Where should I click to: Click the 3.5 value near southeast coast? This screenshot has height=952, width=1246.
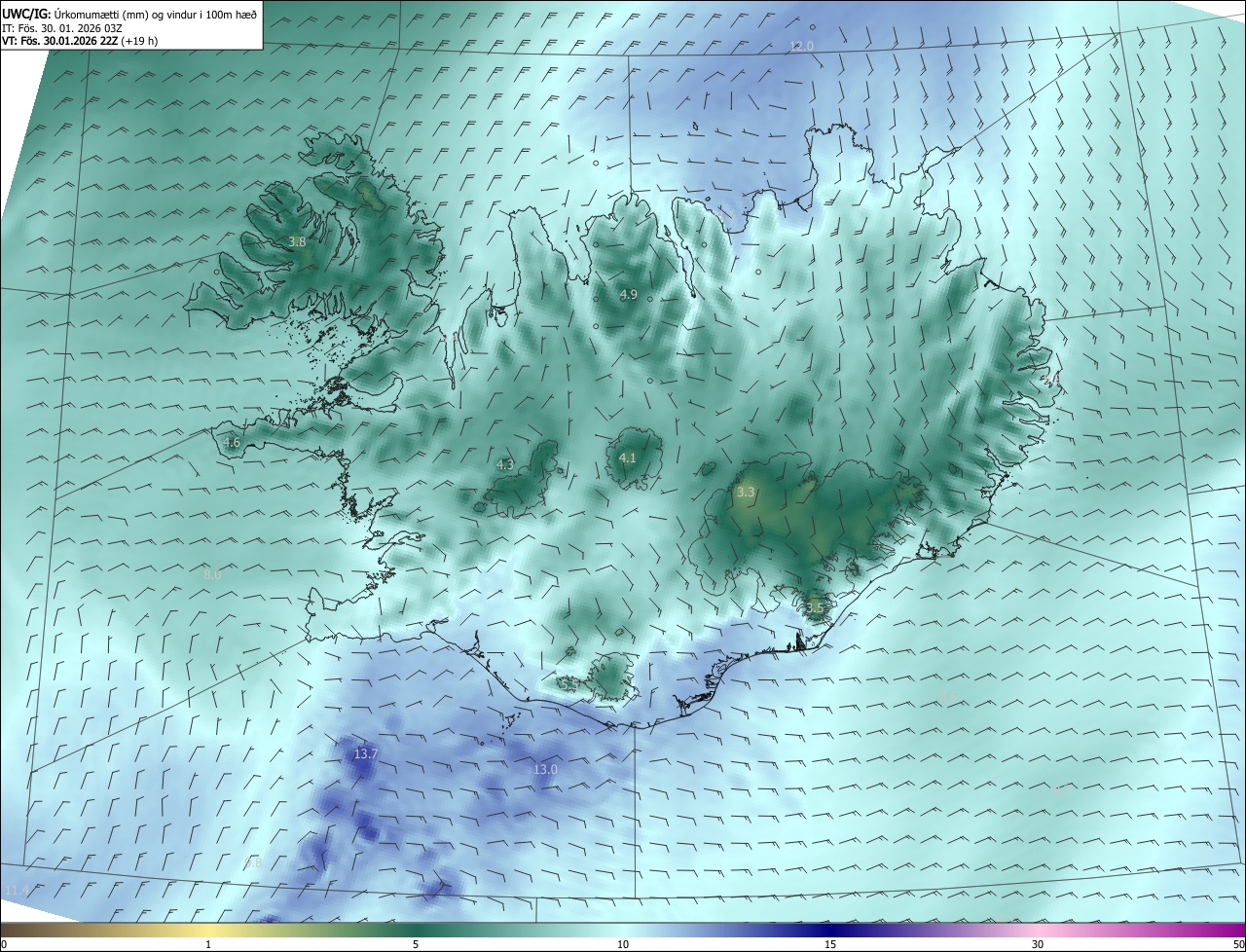tap(815, 607)
